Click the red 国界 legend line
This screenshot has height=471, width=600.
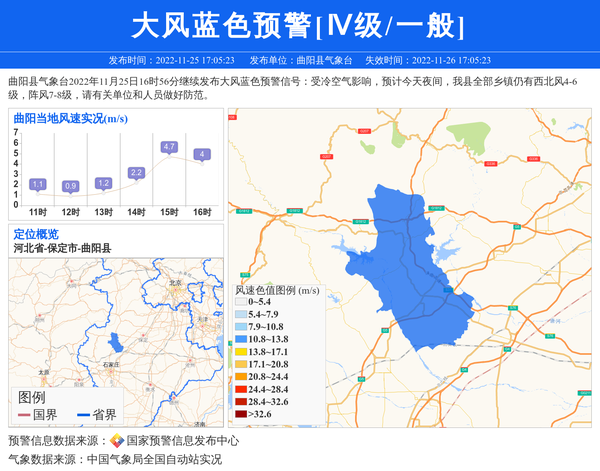click(x=22, y=414)
